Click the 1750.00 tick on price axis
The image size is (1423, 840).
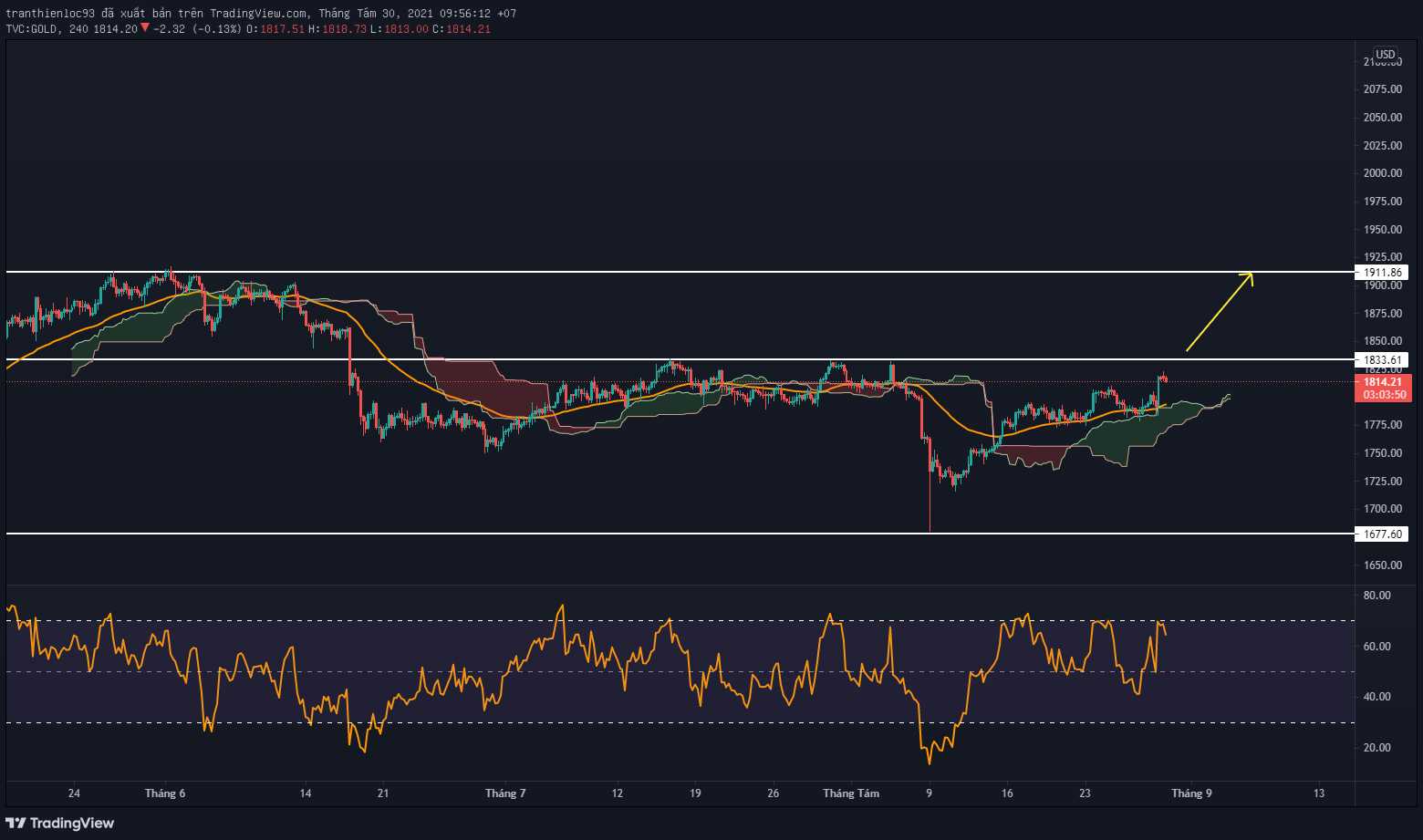click(x=1383, y=453)
